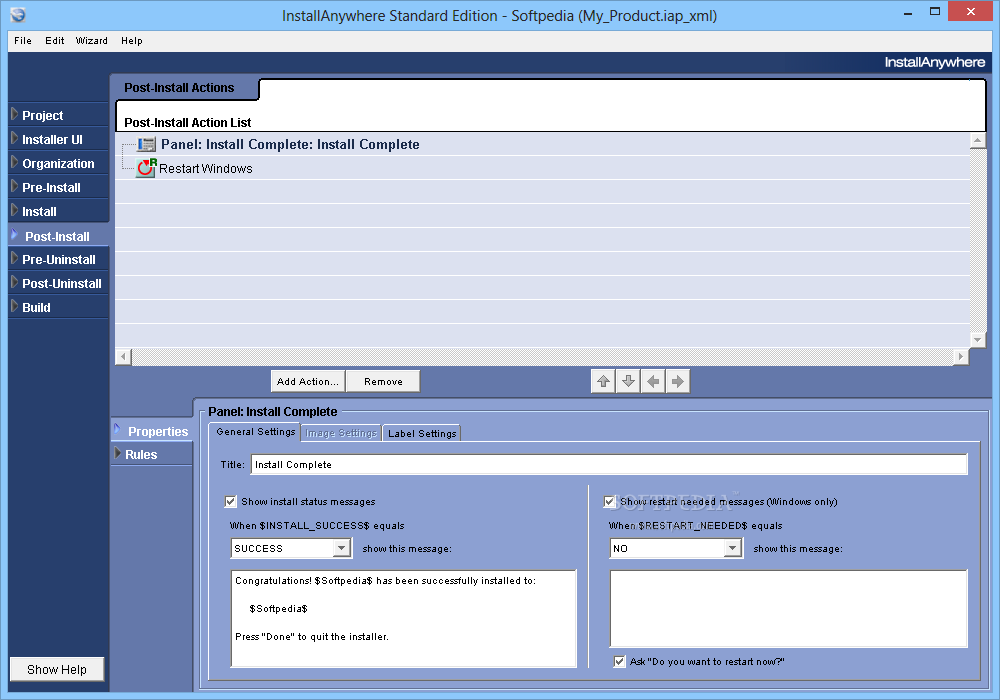Toggle Show install status messages checkbox
Image resolution: width=1000 pixels, height=700 pixels.
pyautogui.click(x=231, y=502)
